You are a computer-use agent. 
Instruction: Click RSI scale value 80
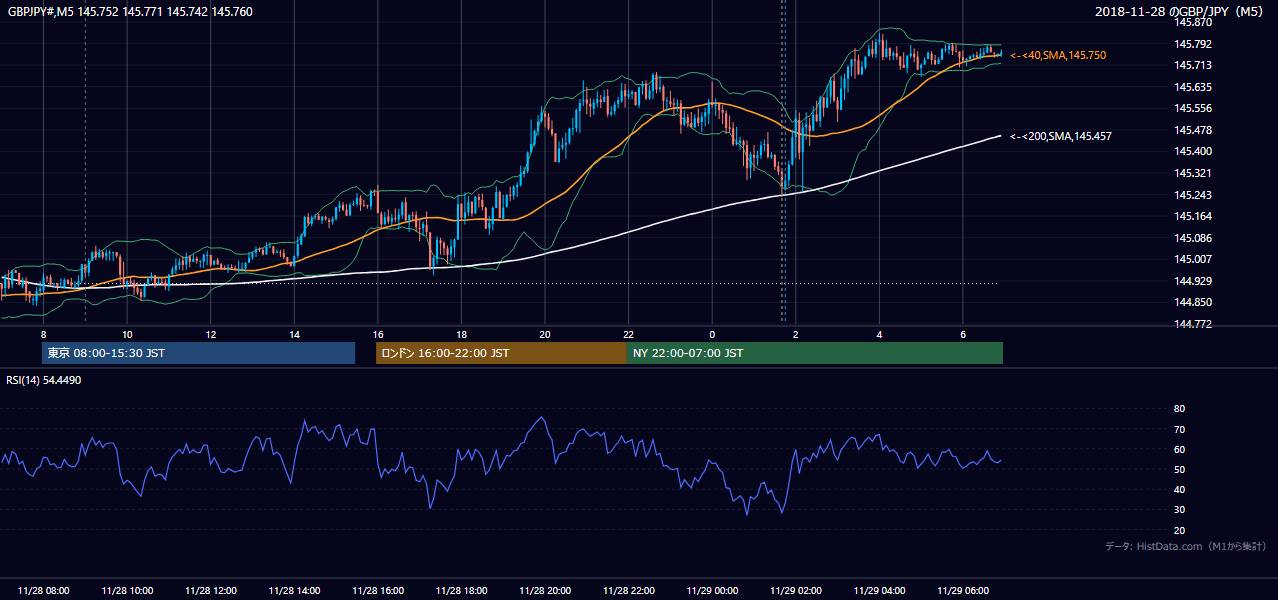[1179, 409]
